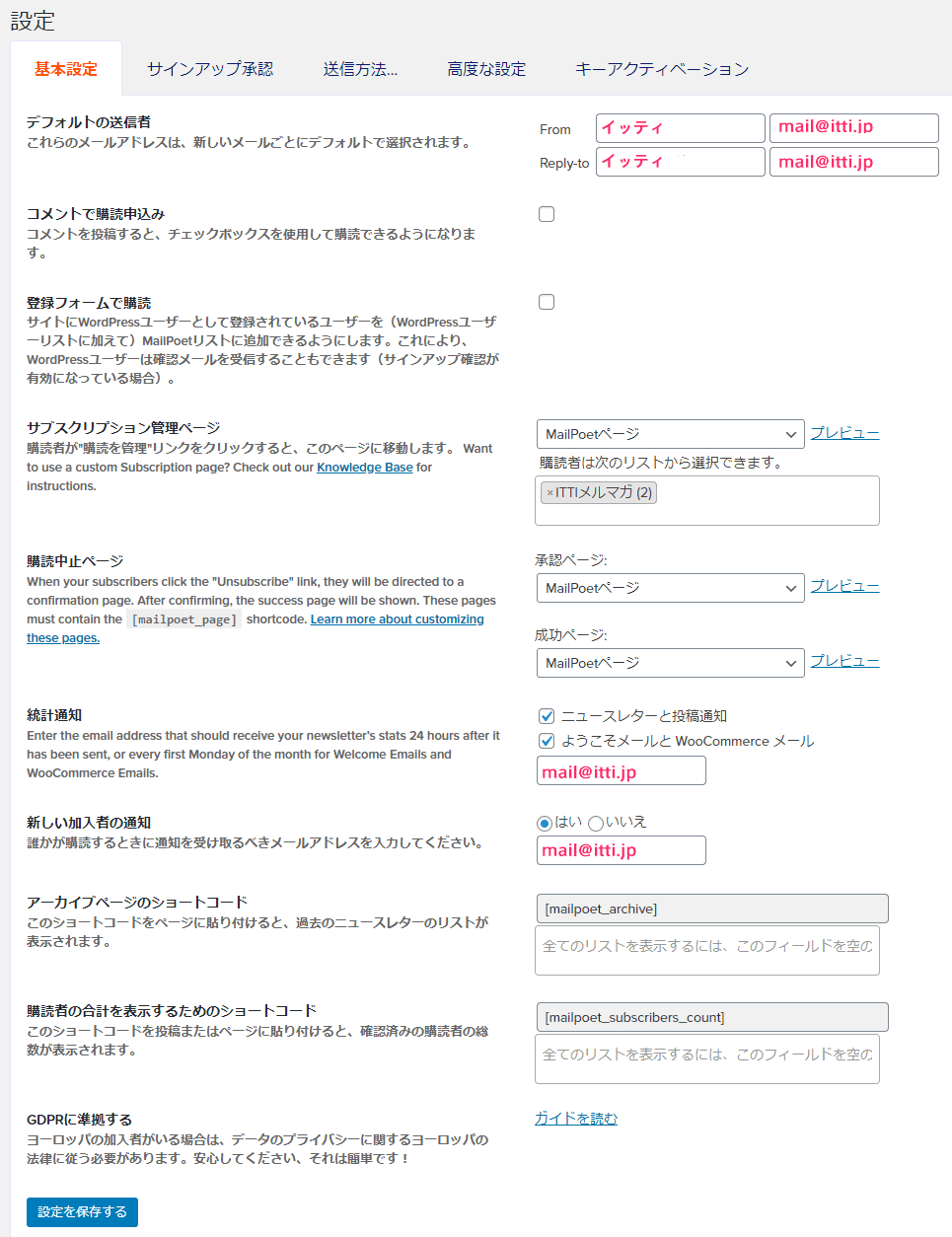Preview the subscription management page
Screen dimensions: 952x1237
pos(844,433)
